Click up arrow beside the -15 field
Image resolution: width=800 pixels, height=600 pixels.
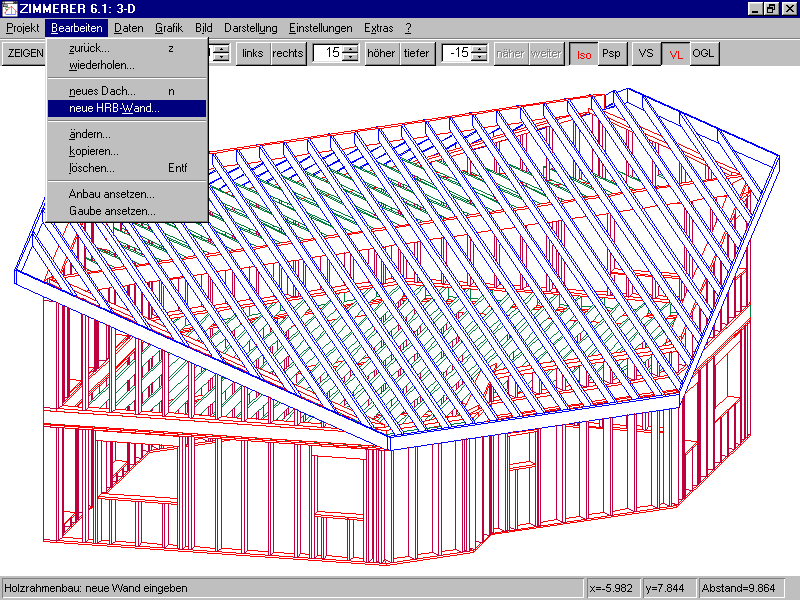click(479, 49)
